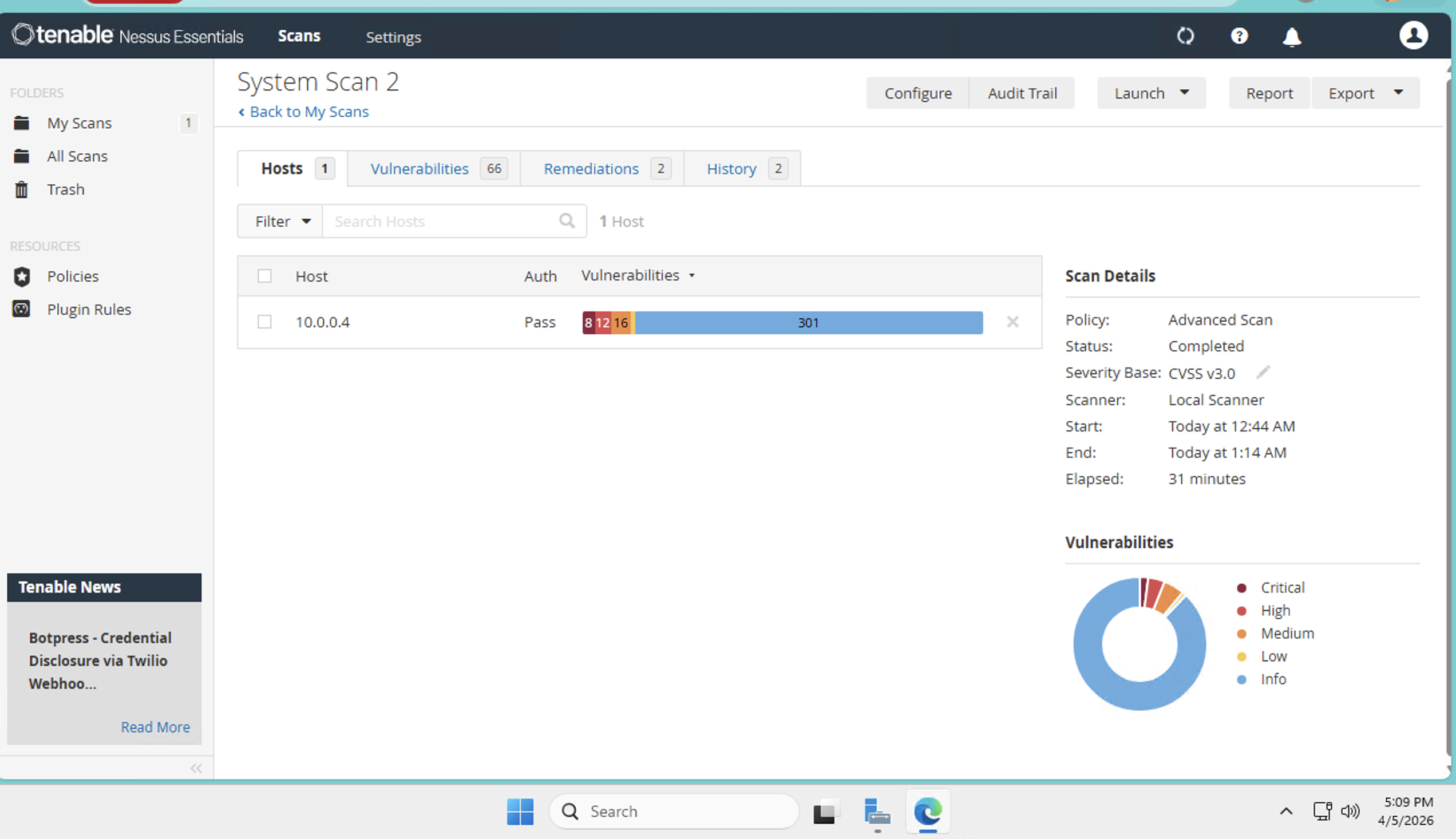Image resolution: width=1456 pixels, height=839 pixels.
Task: Open the Filter dropdown
Action: [x=281, y=221]
